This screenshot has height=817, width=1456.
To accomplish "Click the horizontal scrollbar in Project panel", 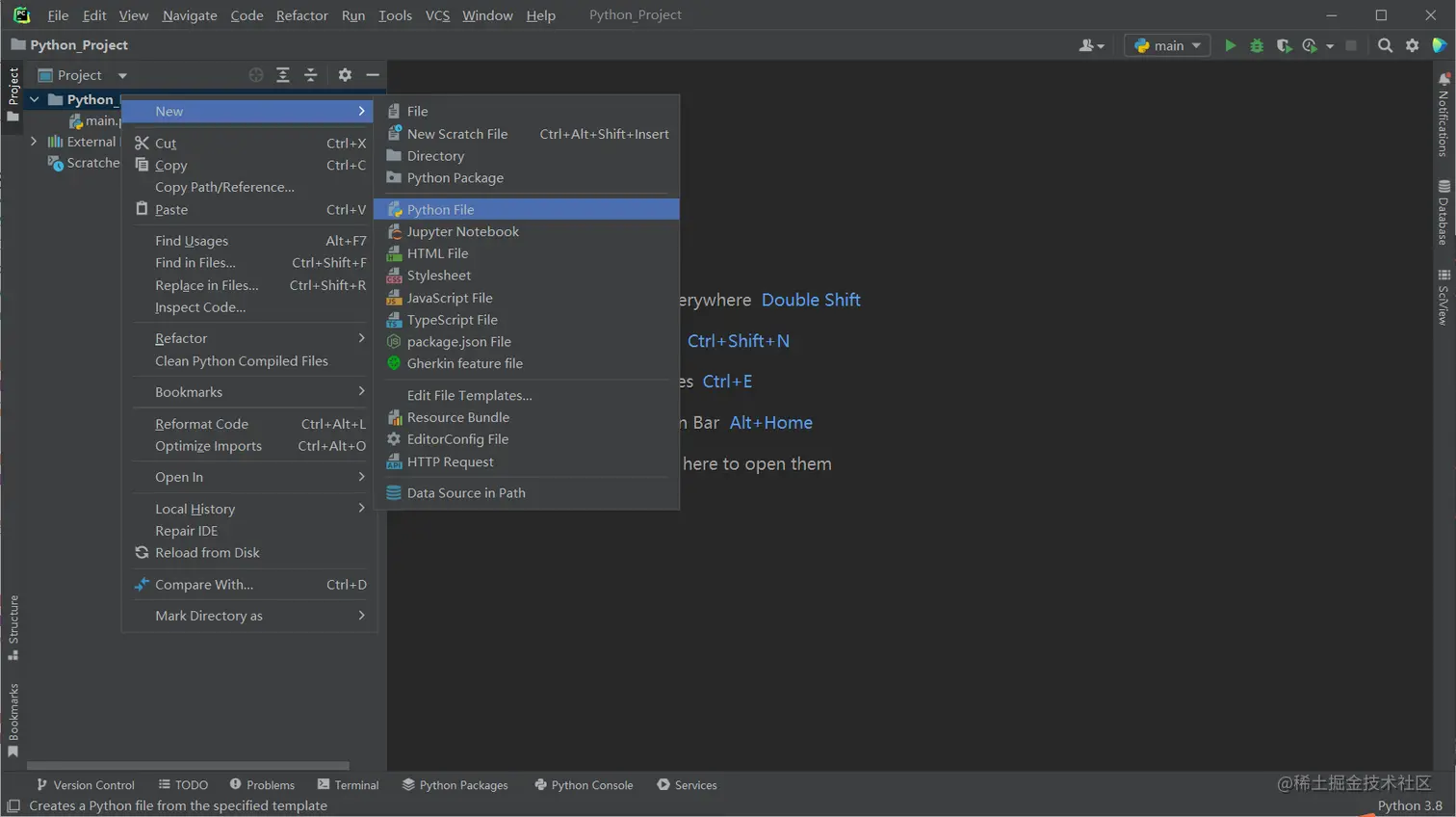I will [x=188, y=767].
